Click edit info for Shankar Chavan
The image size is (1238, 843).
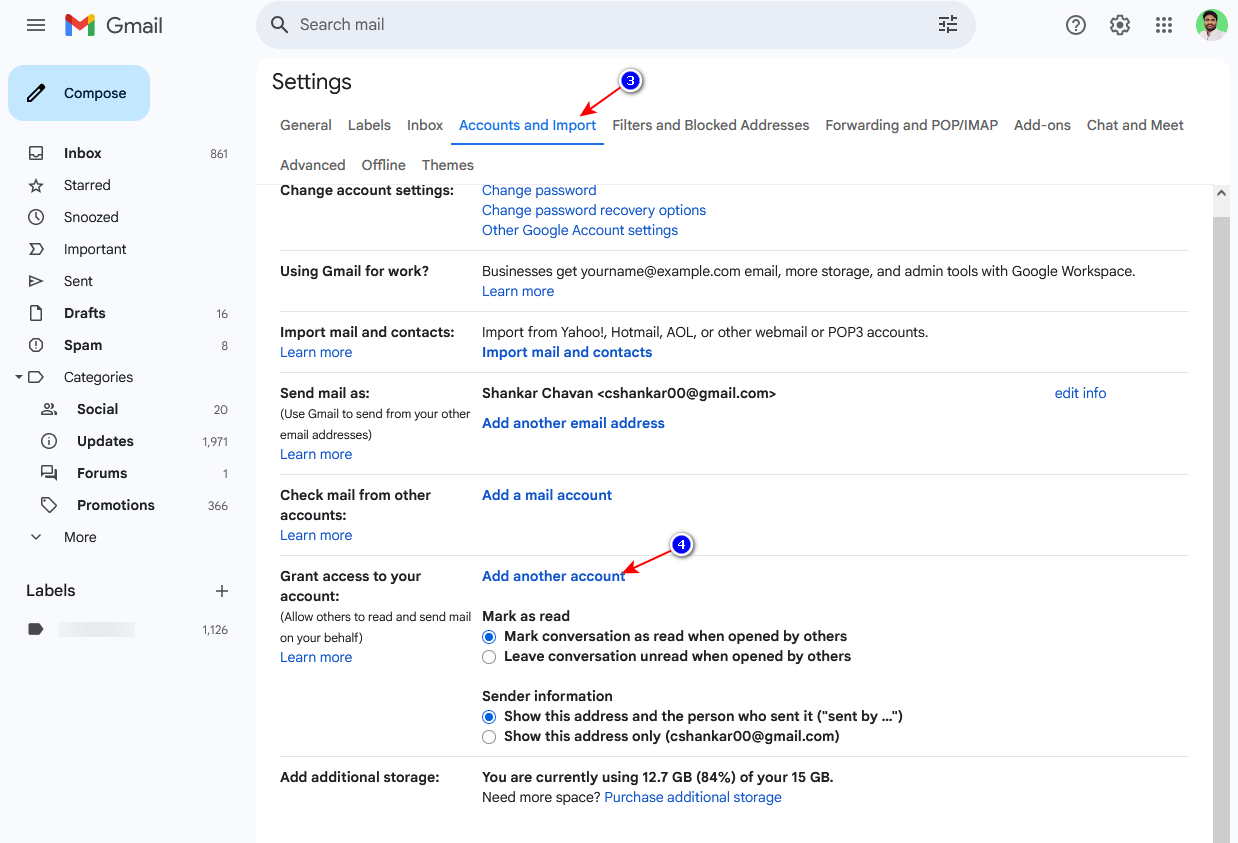point(1081,393)
